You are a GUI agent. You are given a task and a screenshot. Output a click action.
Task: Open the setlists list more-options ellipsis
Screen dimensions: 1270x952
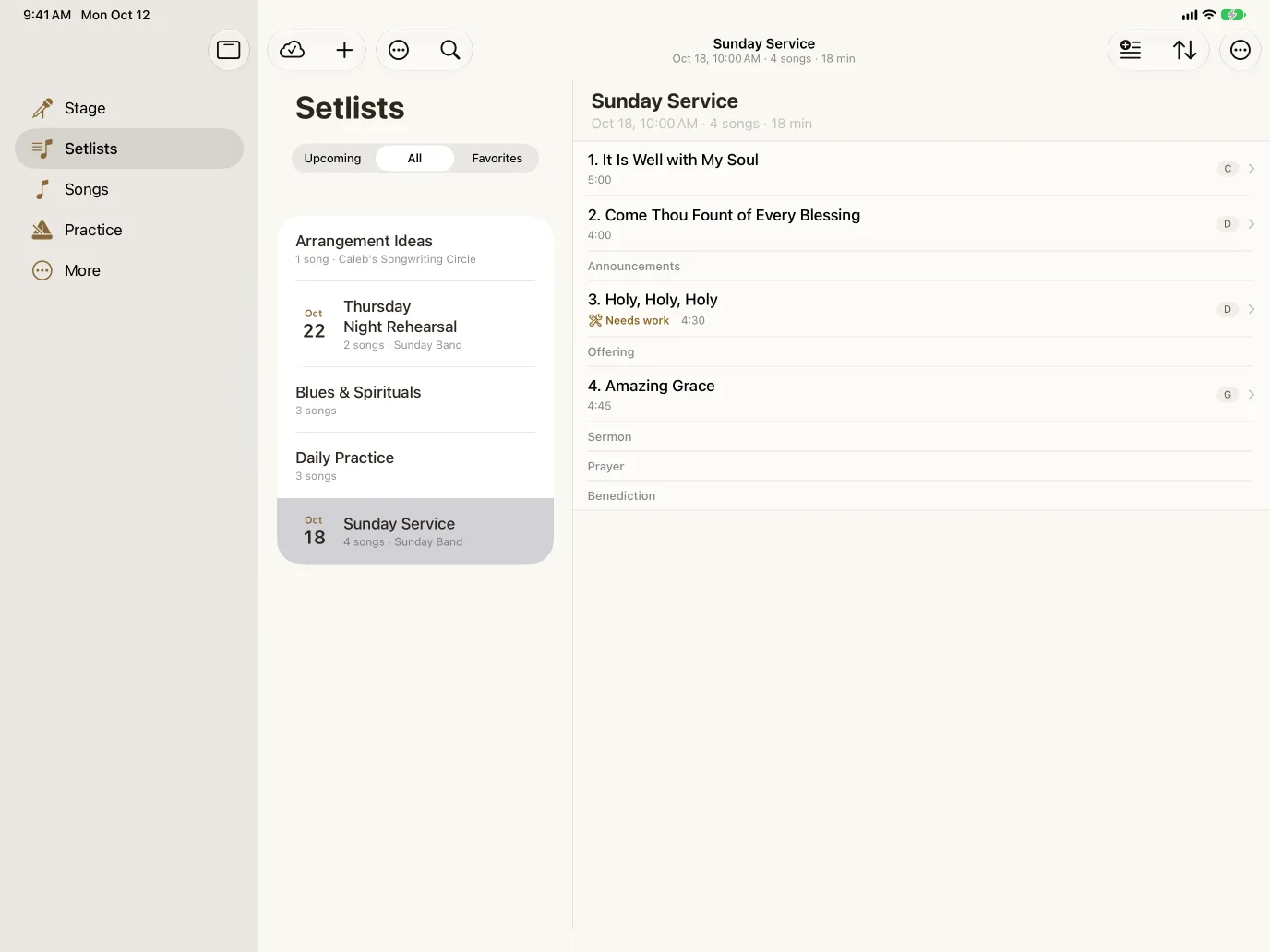399,50
